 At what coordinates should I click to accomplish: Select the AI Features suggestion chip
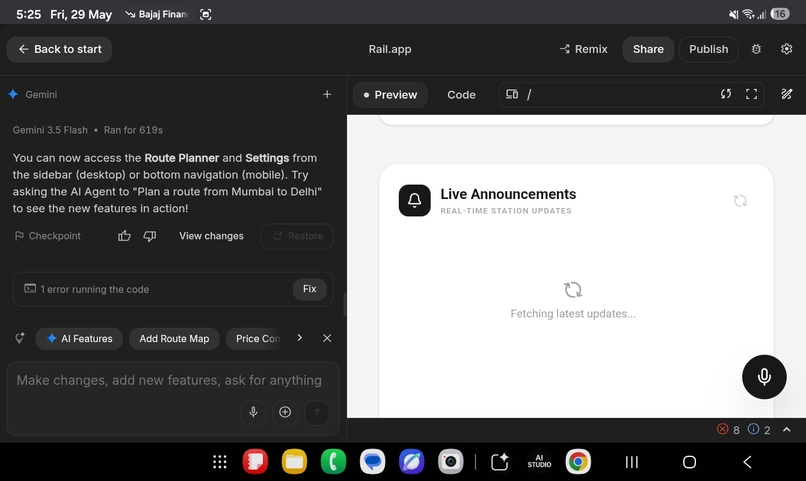[79, 339]
